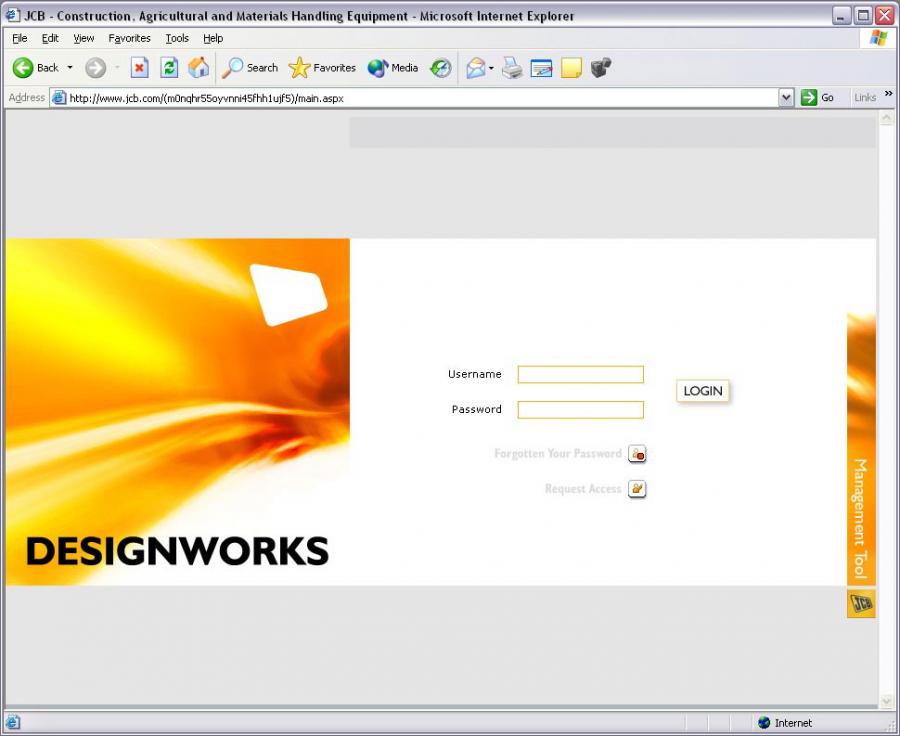Image resolution: width=900 pixels, height=736 pixels.
Task: Click the Mail envelope icon
Action: 476,68
